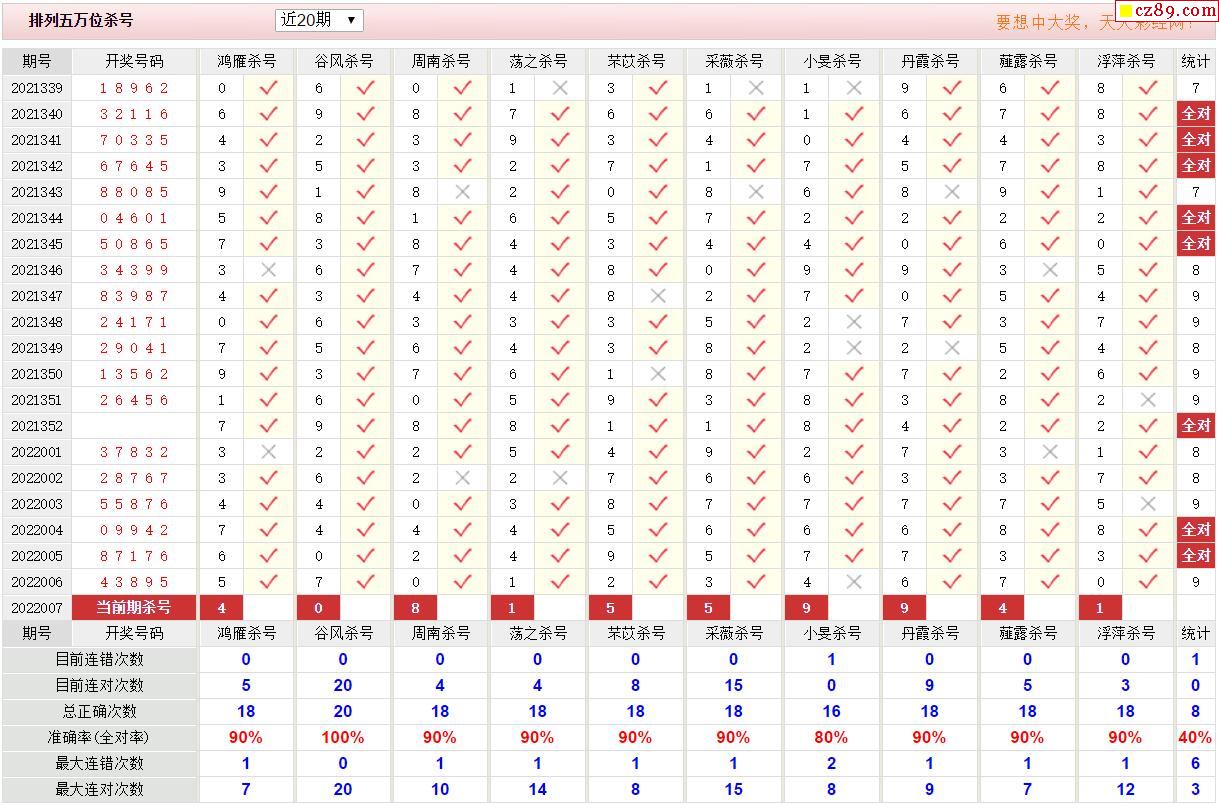1219x808 pixels.
Task: Click the red 全对 badge in row 2021342
Action: (1196, 166)
